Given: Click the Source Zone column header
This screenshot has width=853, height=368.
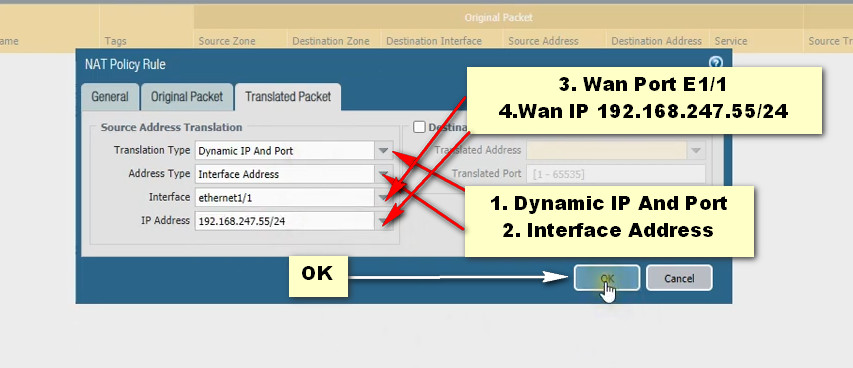Looking at the screenshot, I should click(227, 41).
